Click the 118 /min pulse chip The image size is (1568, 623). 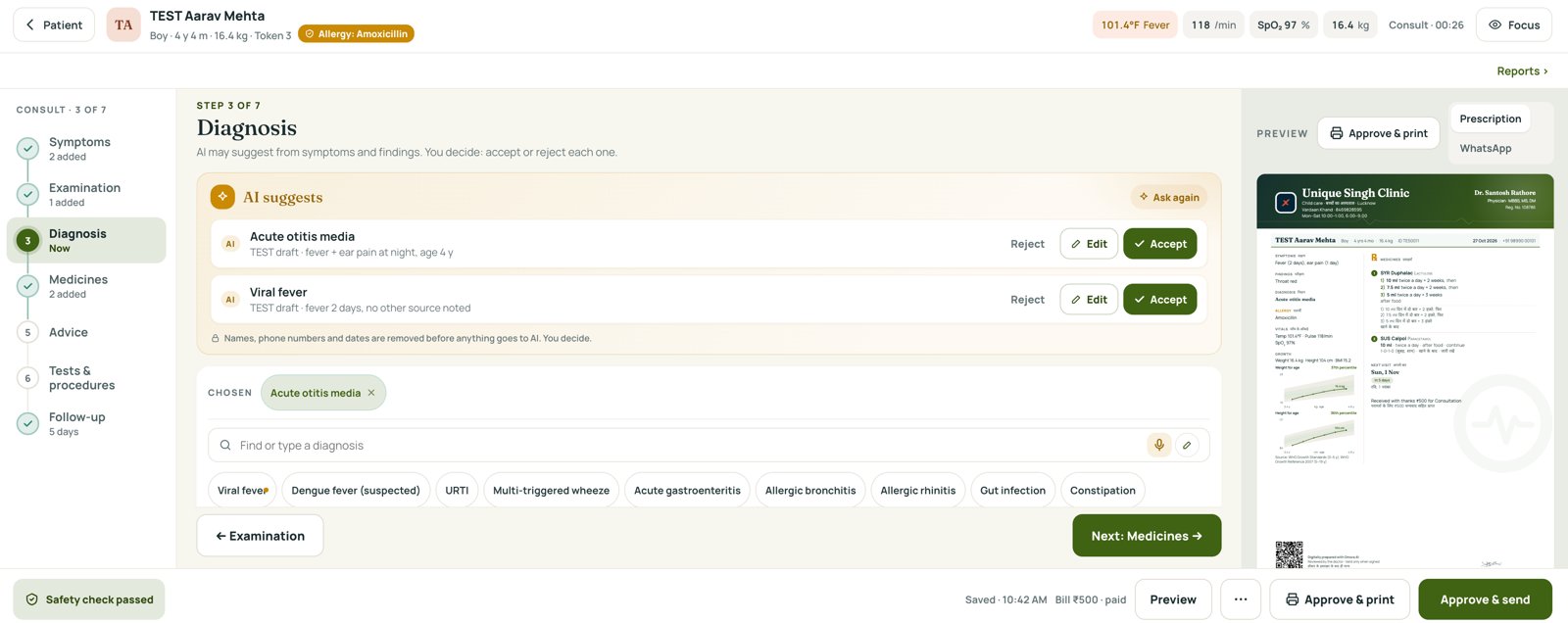tap(1213, 24)
